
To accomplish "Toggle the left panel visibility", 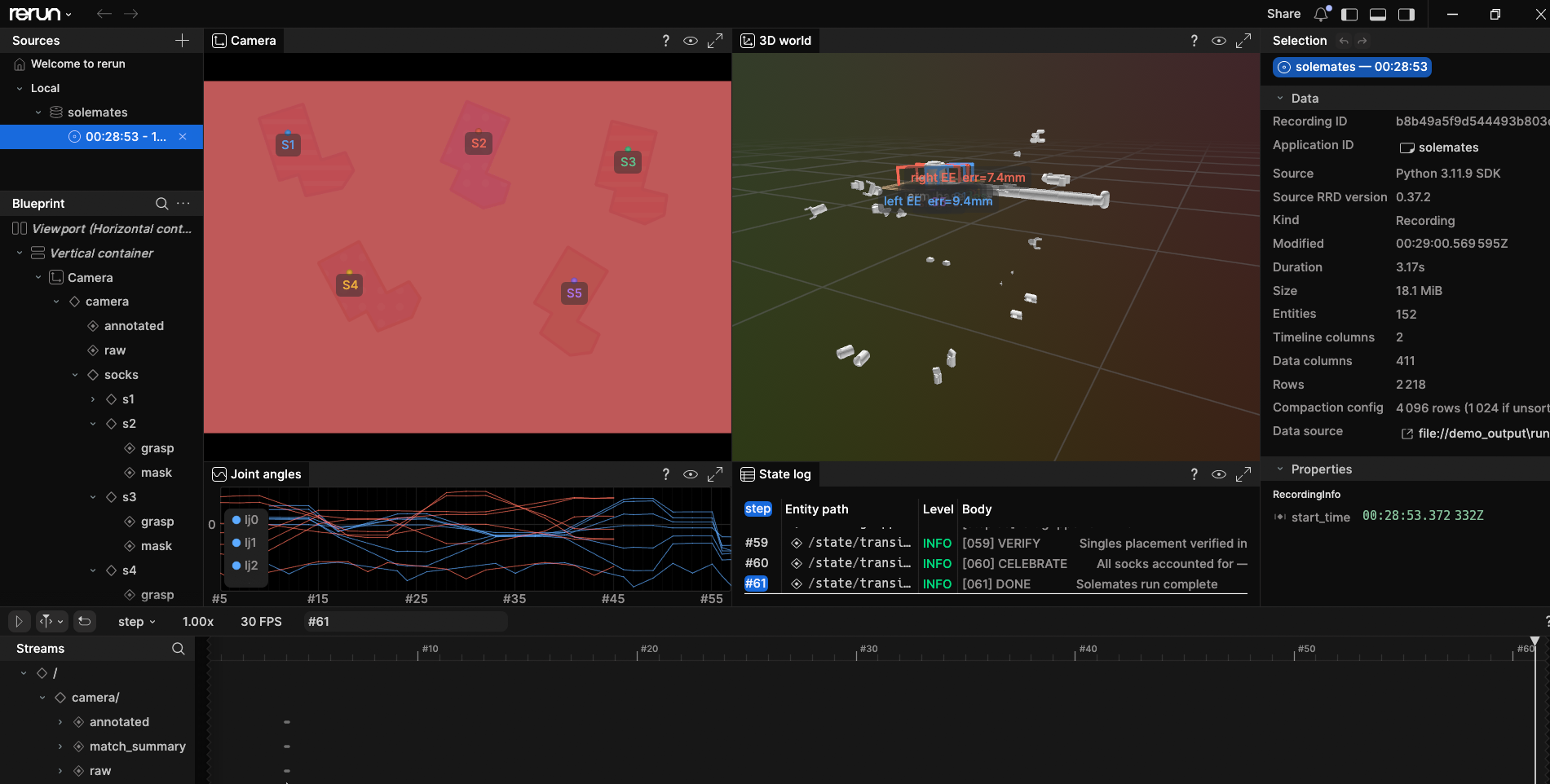I will [x=1349, y=14].
